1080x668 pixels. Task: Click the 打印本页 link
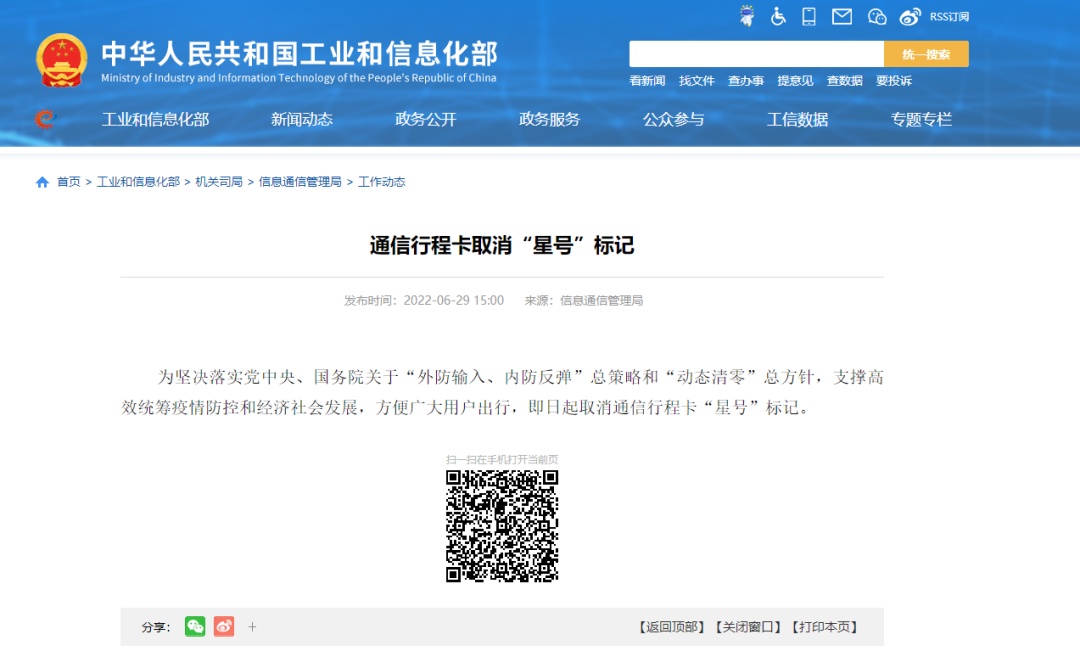824,627
